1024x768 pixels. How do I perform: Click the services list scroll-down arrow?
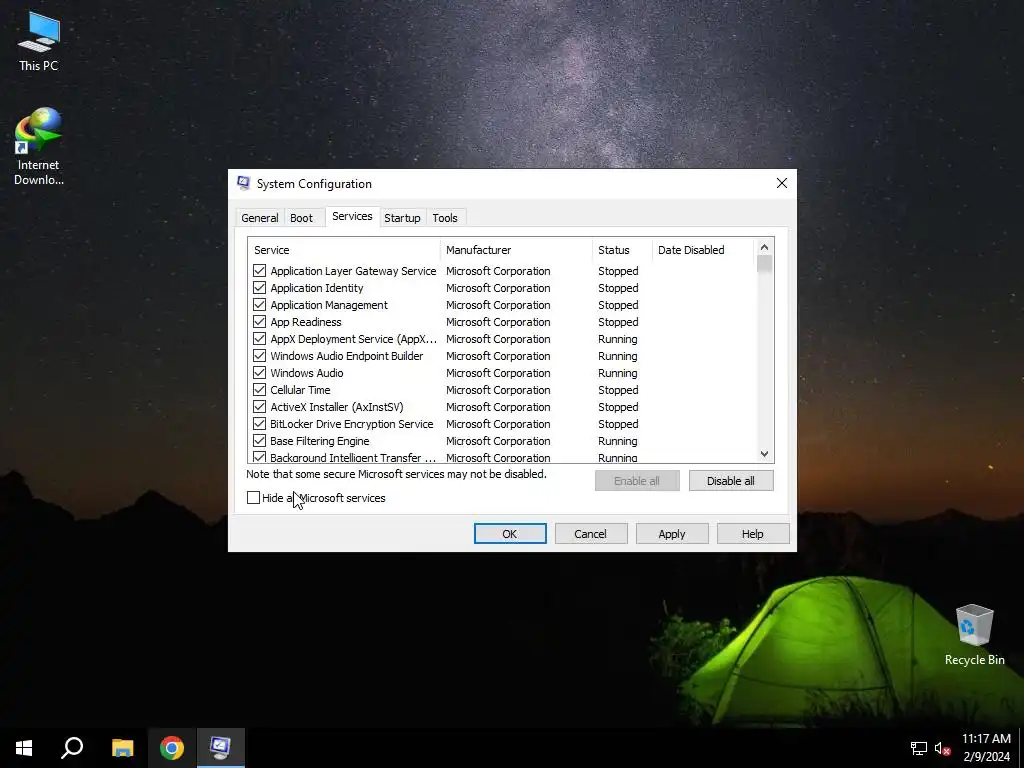(x=764, y=454)
